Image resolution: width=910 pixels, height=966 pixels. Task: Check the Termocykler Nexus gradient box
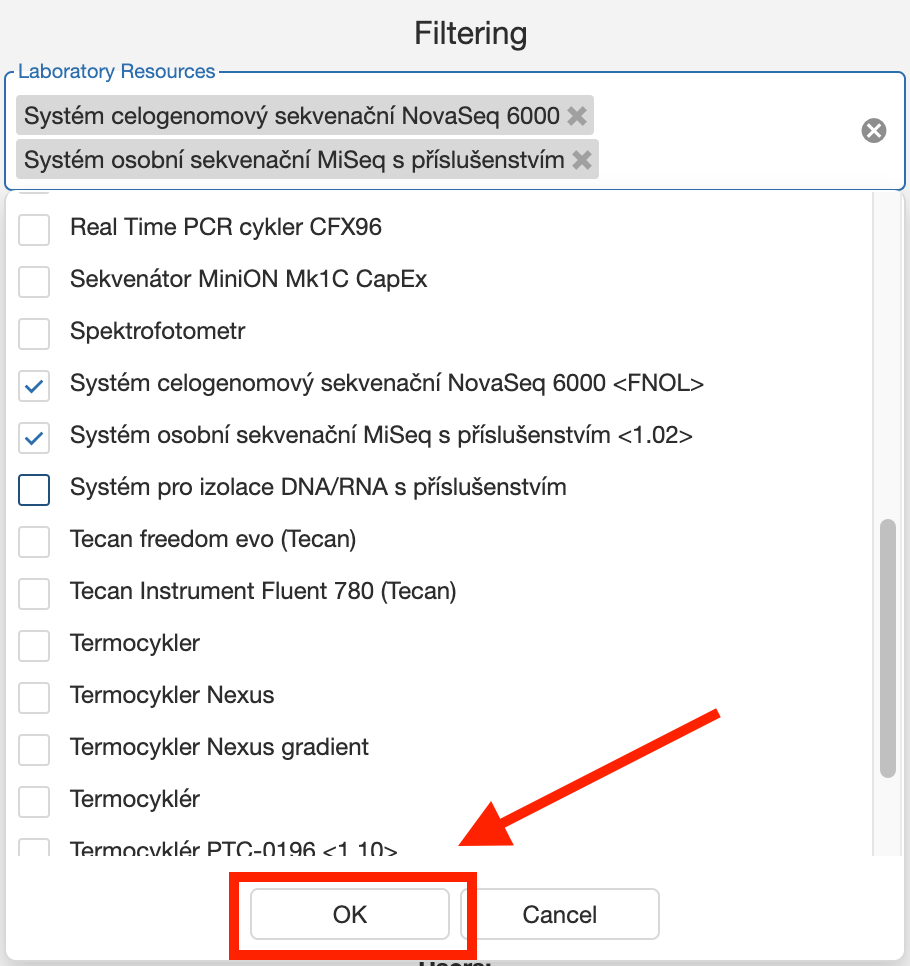(x=35, y=749)
